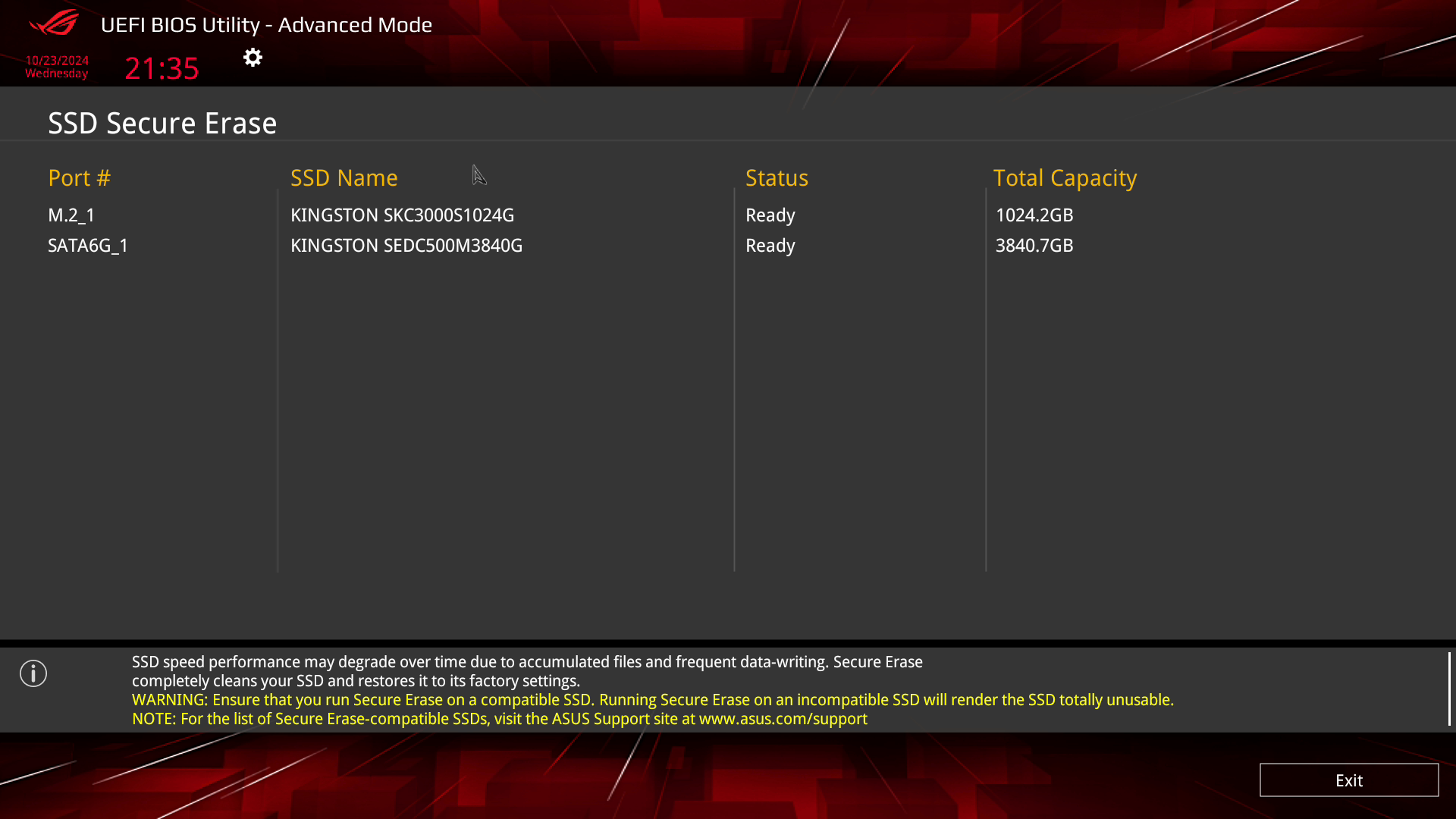Click the M.2_1 port entry

(x=71, y=215)
